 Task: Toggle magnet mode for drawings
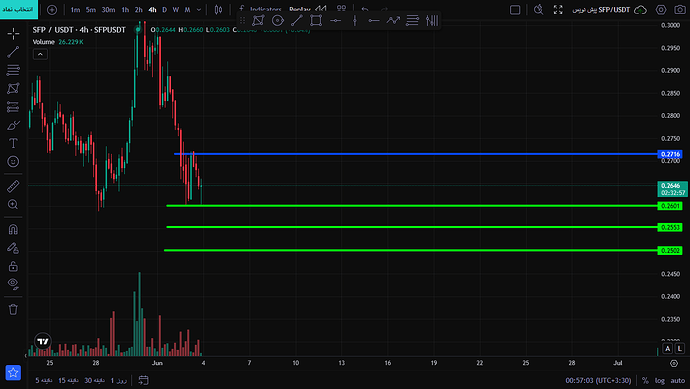13,229
